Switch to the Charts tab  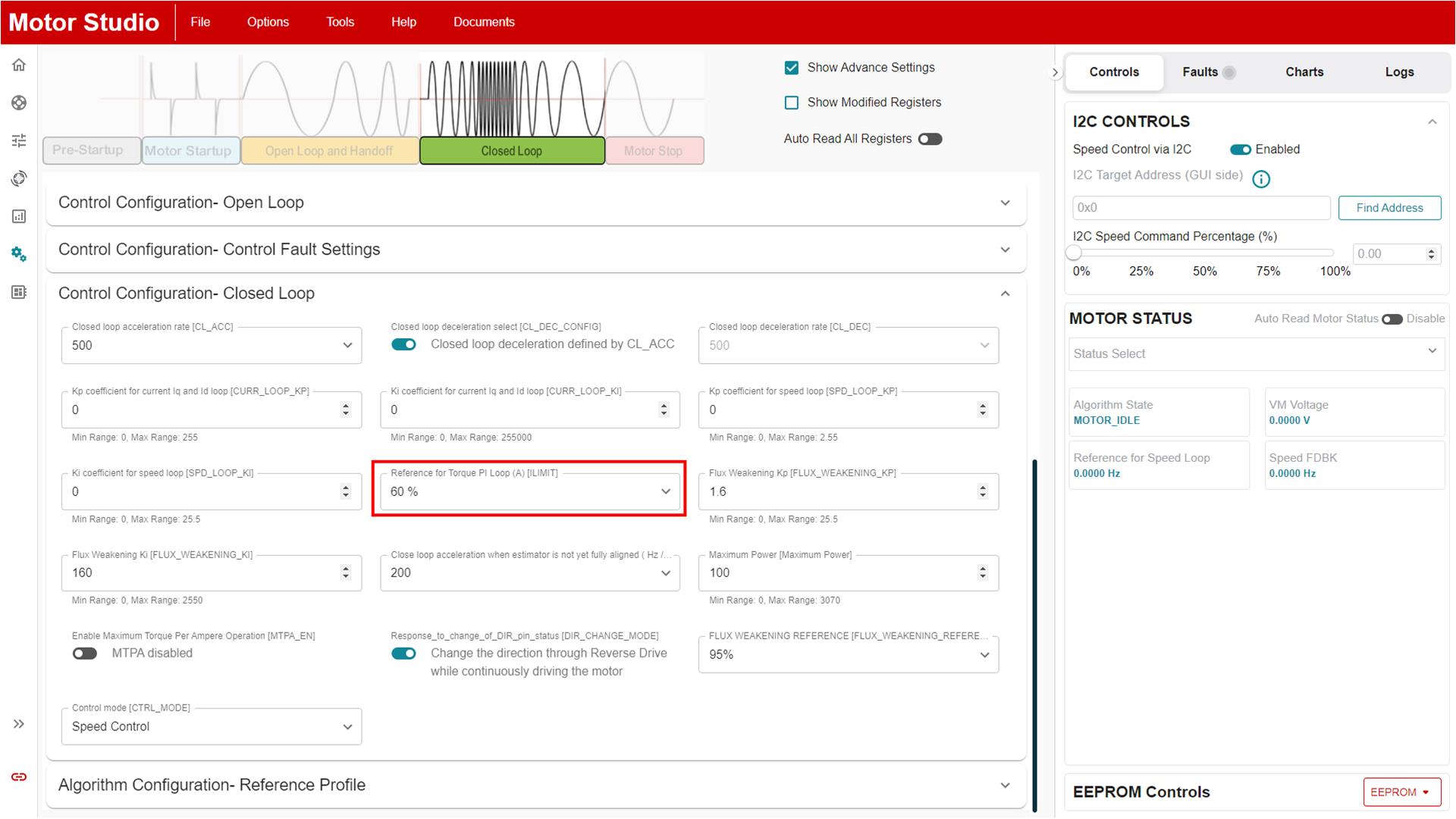tap(1304, 72)
